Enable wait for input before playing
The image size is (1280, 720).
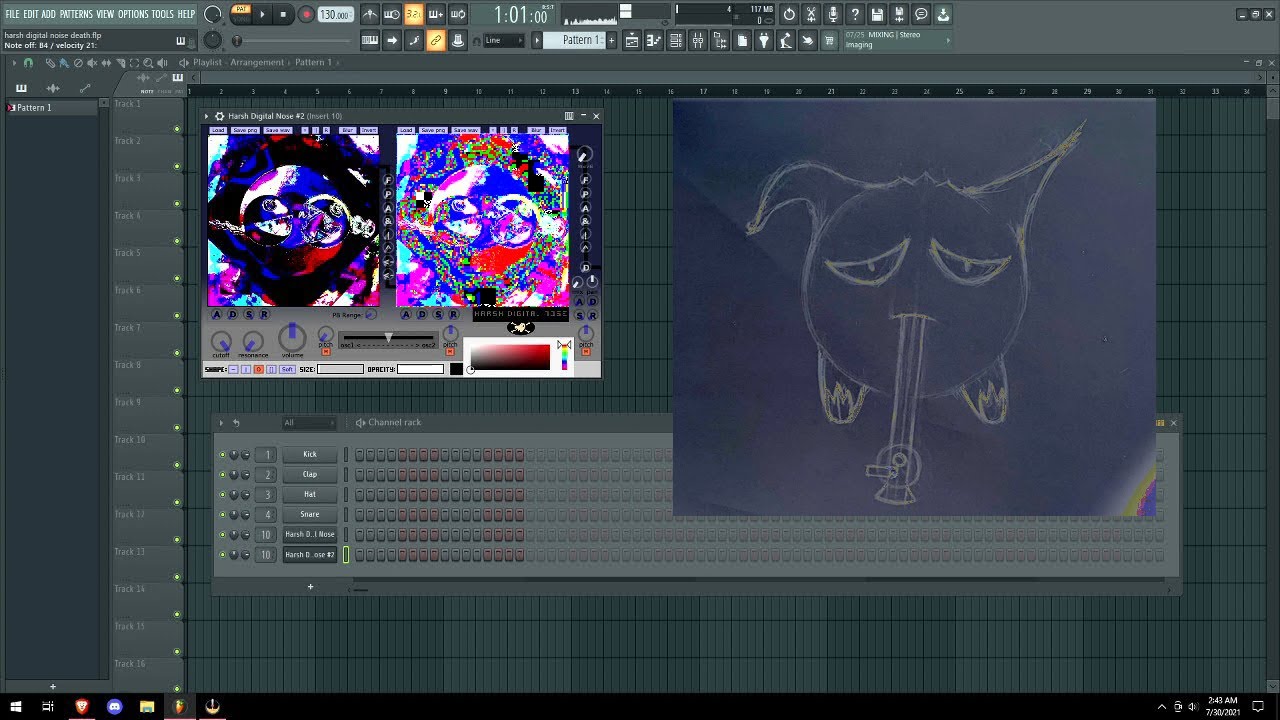point(393,14)
